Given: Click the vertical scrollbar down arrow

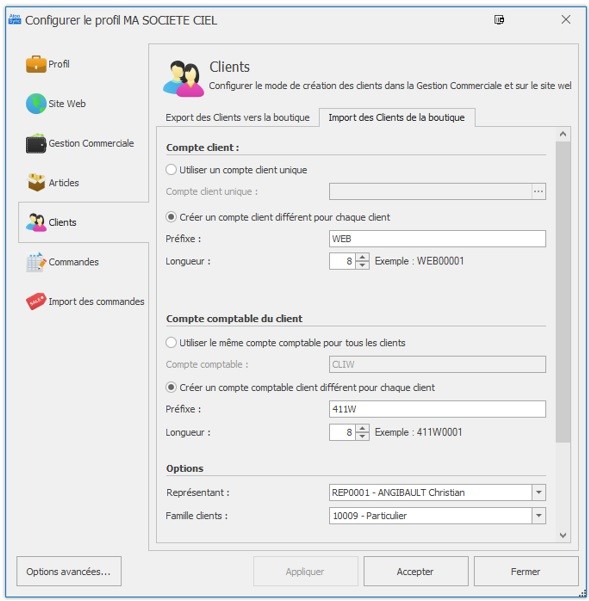Looking at the screenshot, I should pyautogui.click(x=563, y=535).
